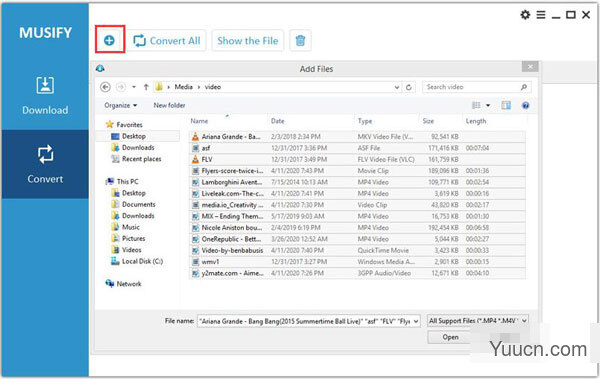Select Local Disk (C:)
Image resolution: width=600 pixels, height=379 pixels.
pyautogui.click(x=137, y=261)
